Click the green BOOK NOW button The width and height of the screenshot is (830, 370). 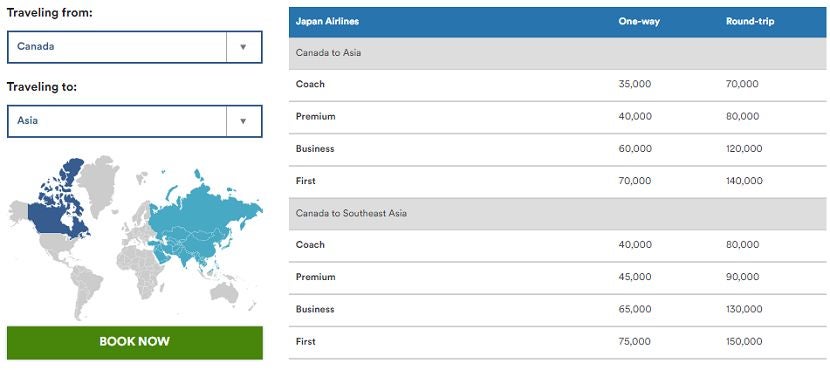click(134, 342)
